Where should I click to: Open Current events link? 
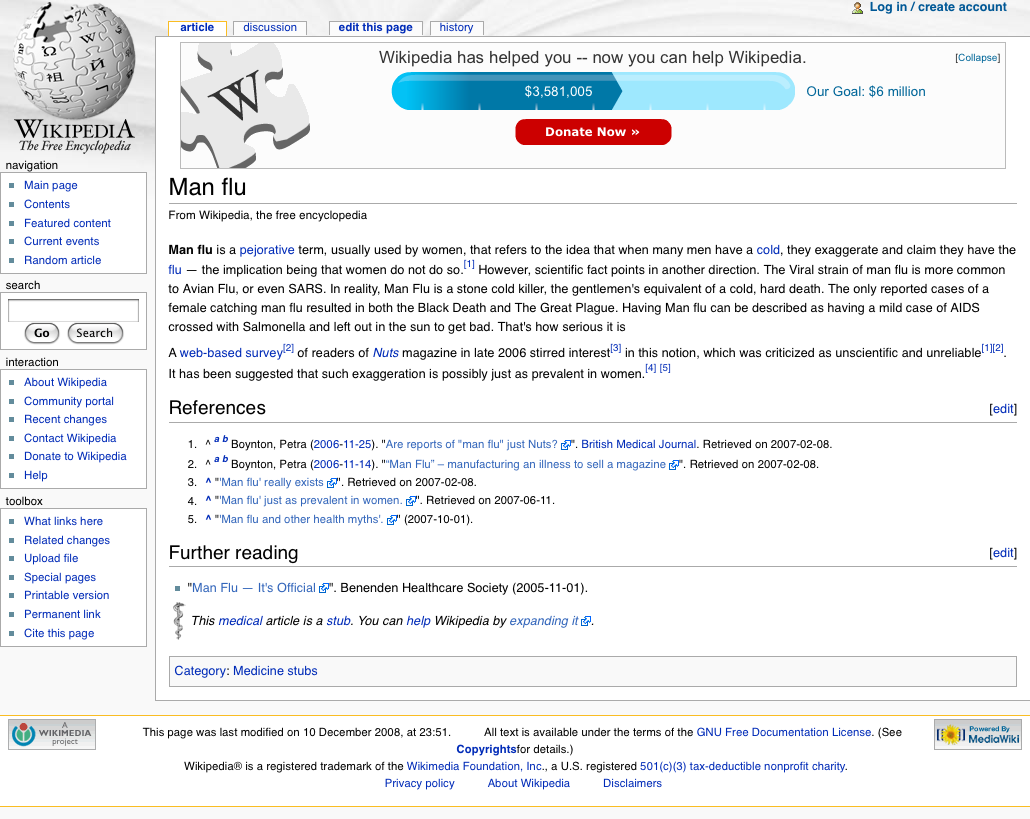[62, 242]
